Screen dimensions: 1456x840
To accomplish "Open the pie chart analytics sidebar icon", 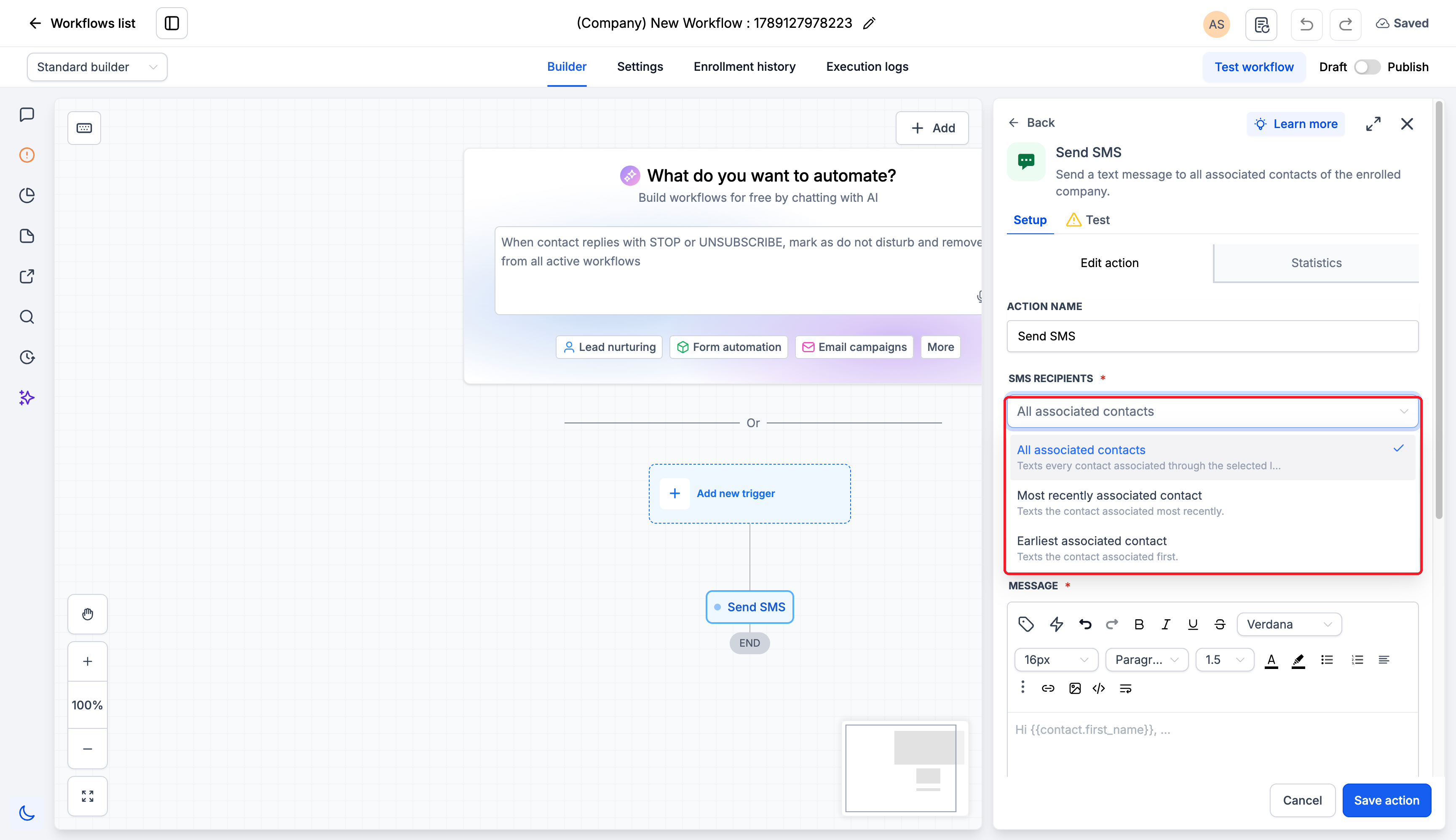I will coord(27,195).
